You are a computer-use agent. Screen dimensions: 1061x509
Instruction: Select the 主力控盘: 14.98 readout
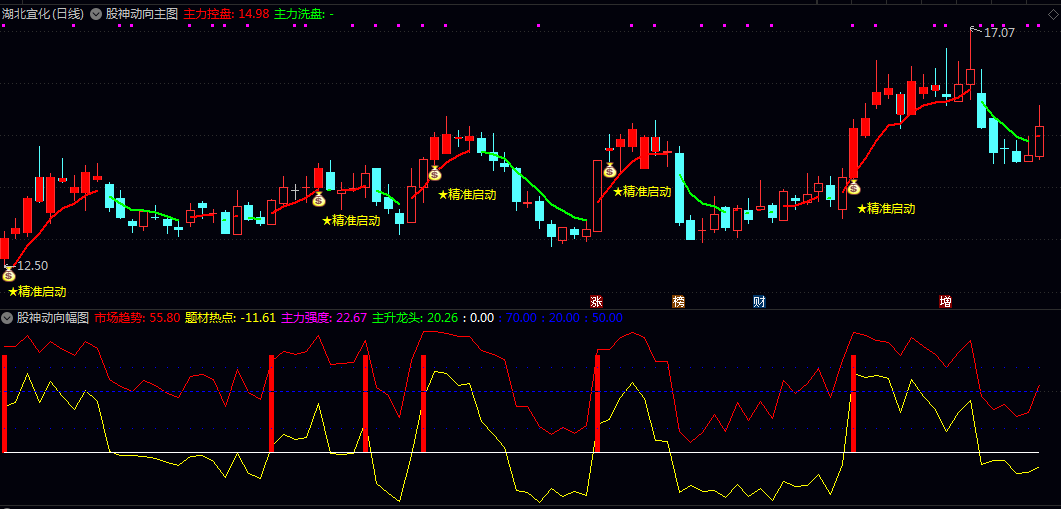tap(227, 14)
